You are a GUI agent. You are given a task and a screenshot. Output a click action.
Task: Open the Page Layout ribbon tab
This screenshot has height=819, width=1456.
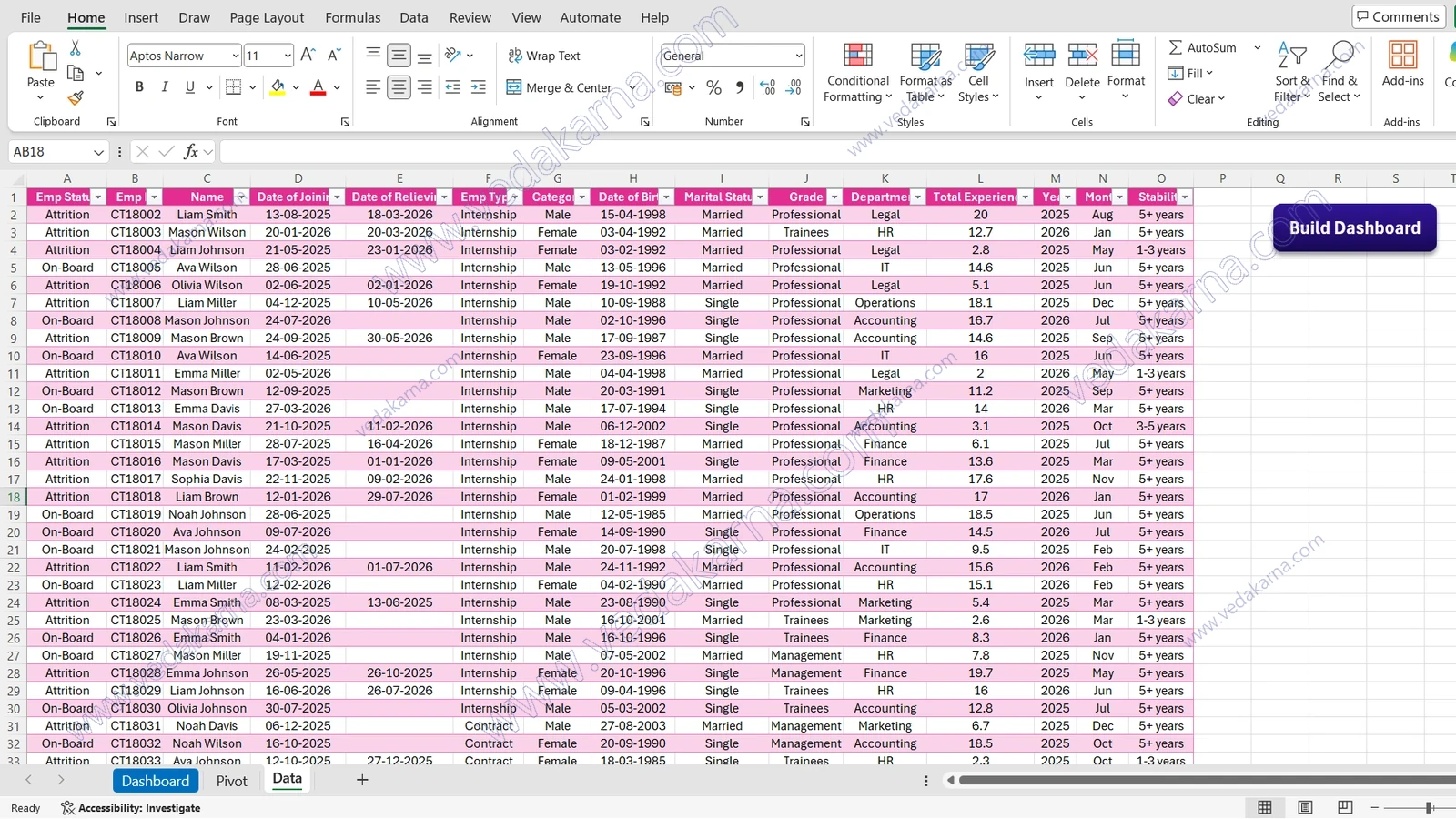[267, 17]
